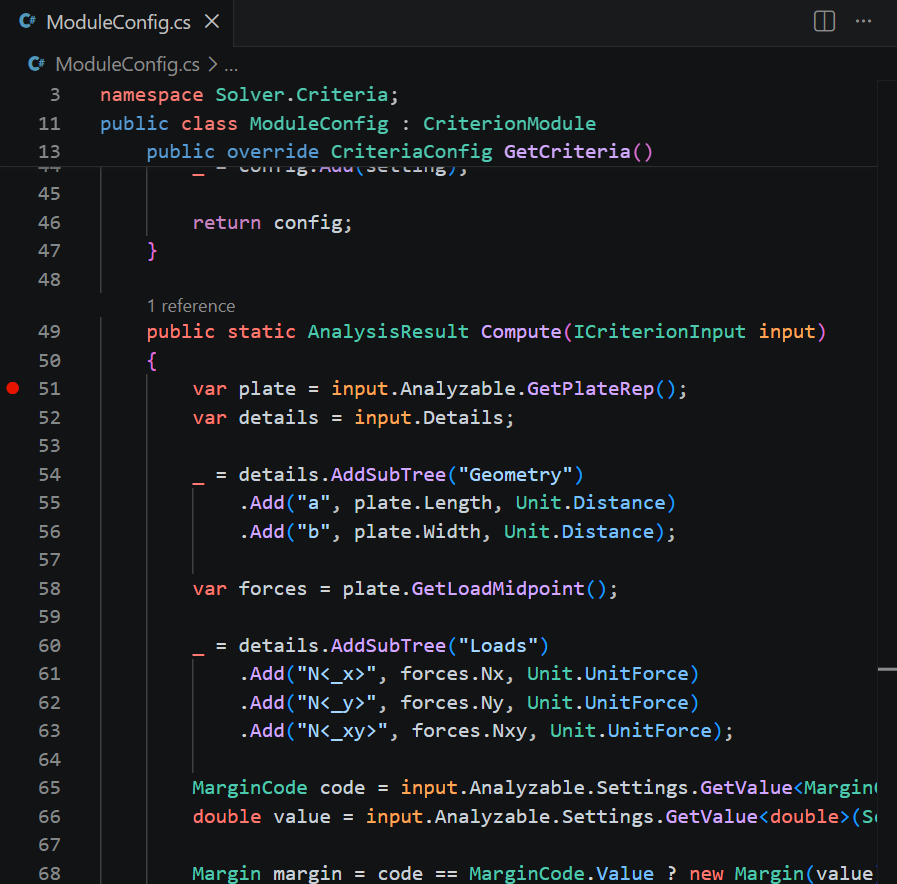
Task: Click the opening brace on line 50
Action: click(x=152, y=360)
